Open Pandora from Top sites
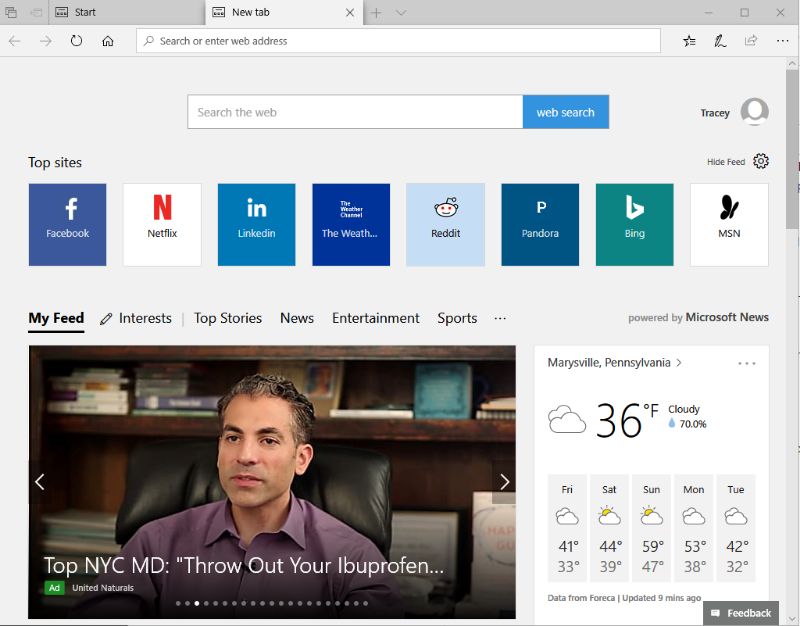 540,224
